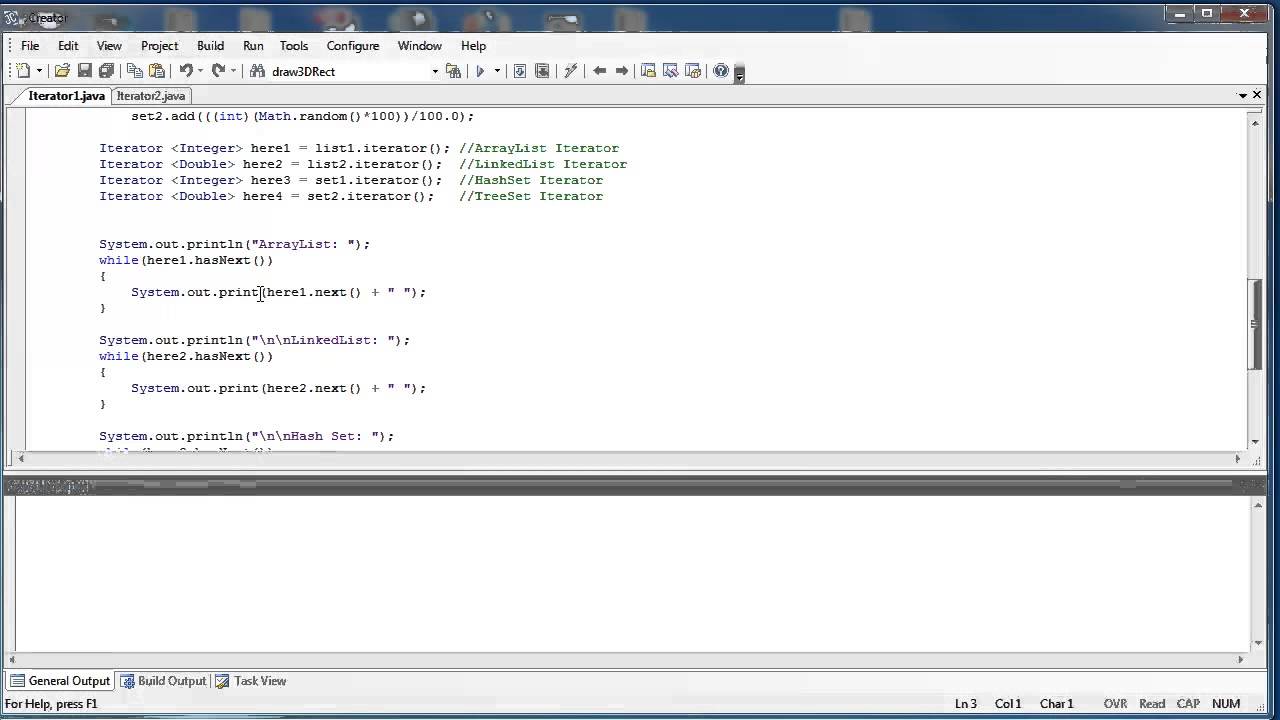
Task: Click the Copy toolbar icon
Action: click(135, 71)
